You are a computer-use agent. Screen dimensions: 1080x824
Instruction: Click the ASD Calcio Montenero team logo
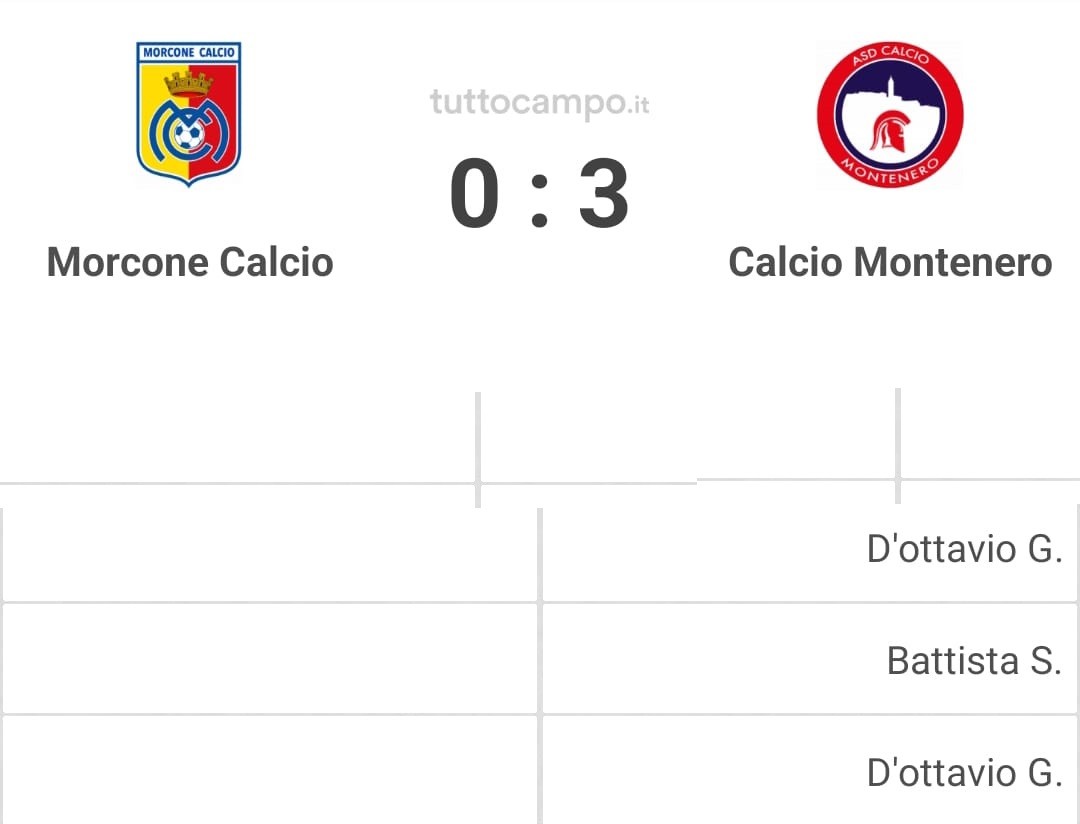point(890,114)
